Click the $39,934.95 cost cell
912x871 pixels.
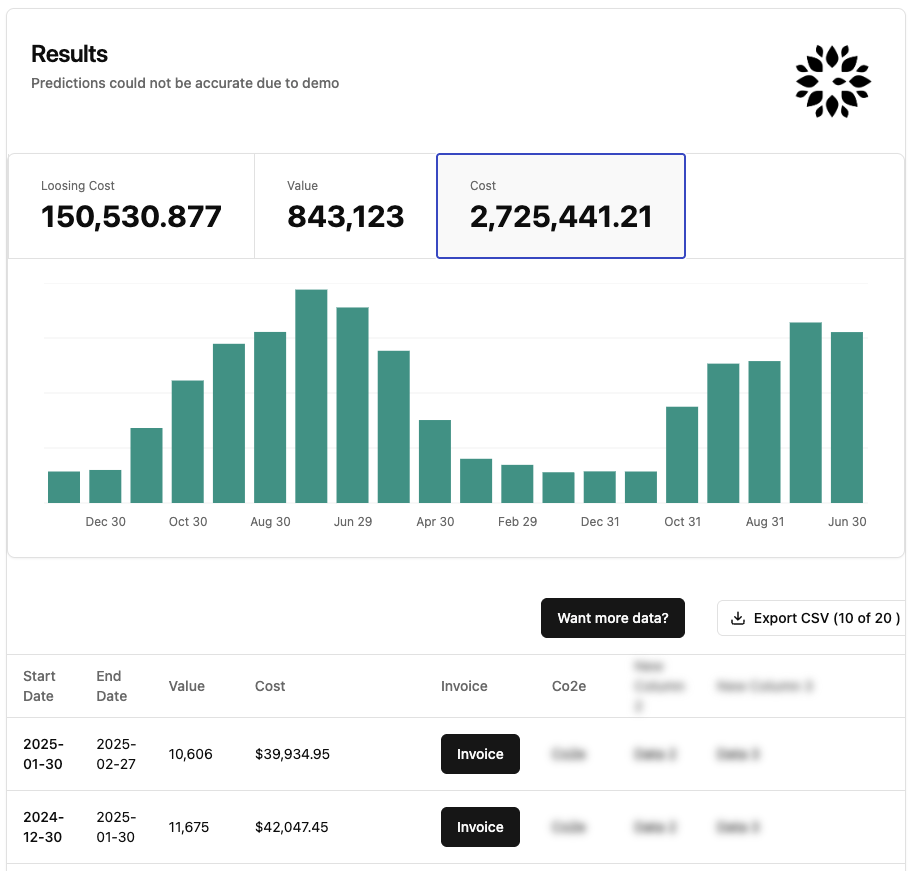292,754
